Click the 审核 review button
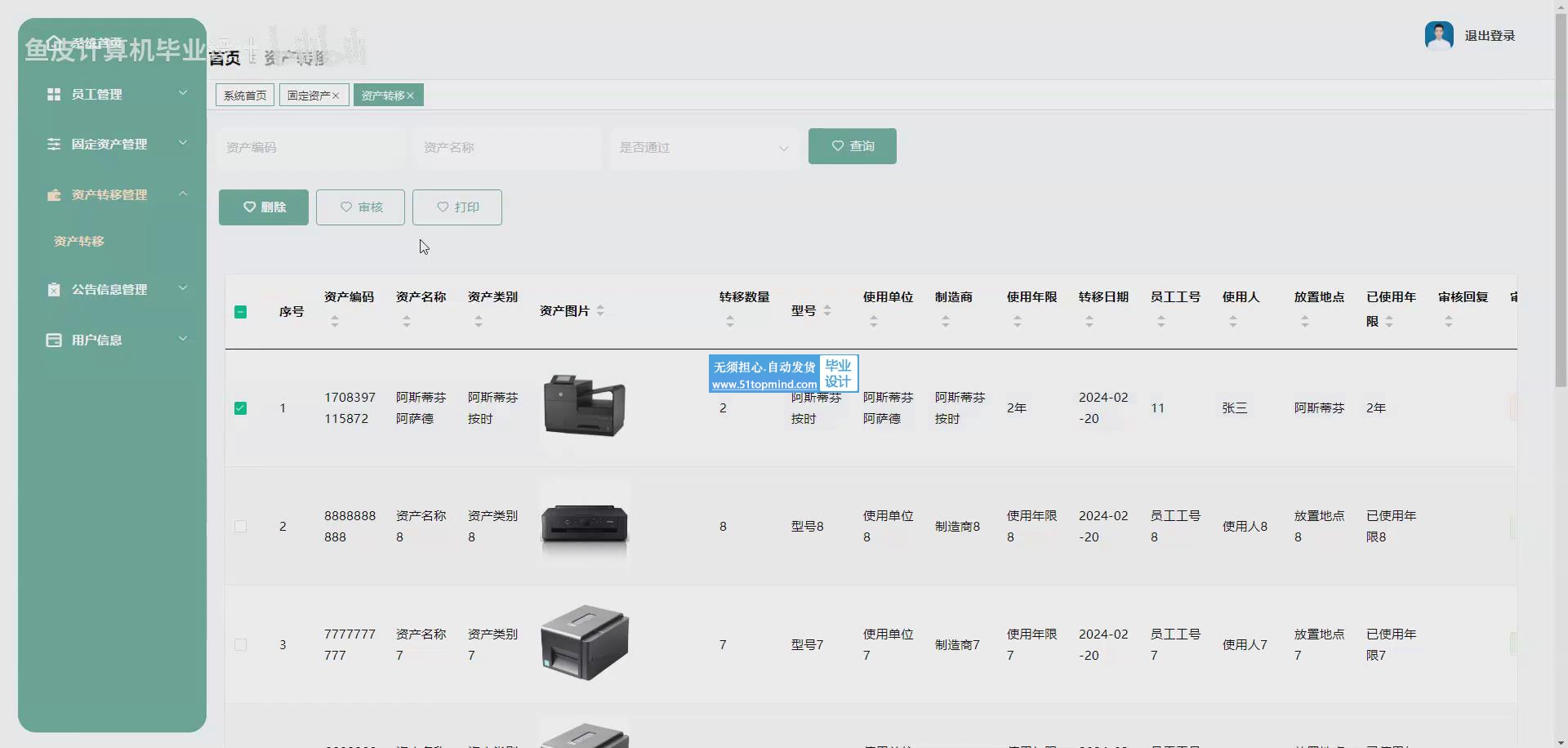Viewport: 1568px width, 748px height. point(360,207)
